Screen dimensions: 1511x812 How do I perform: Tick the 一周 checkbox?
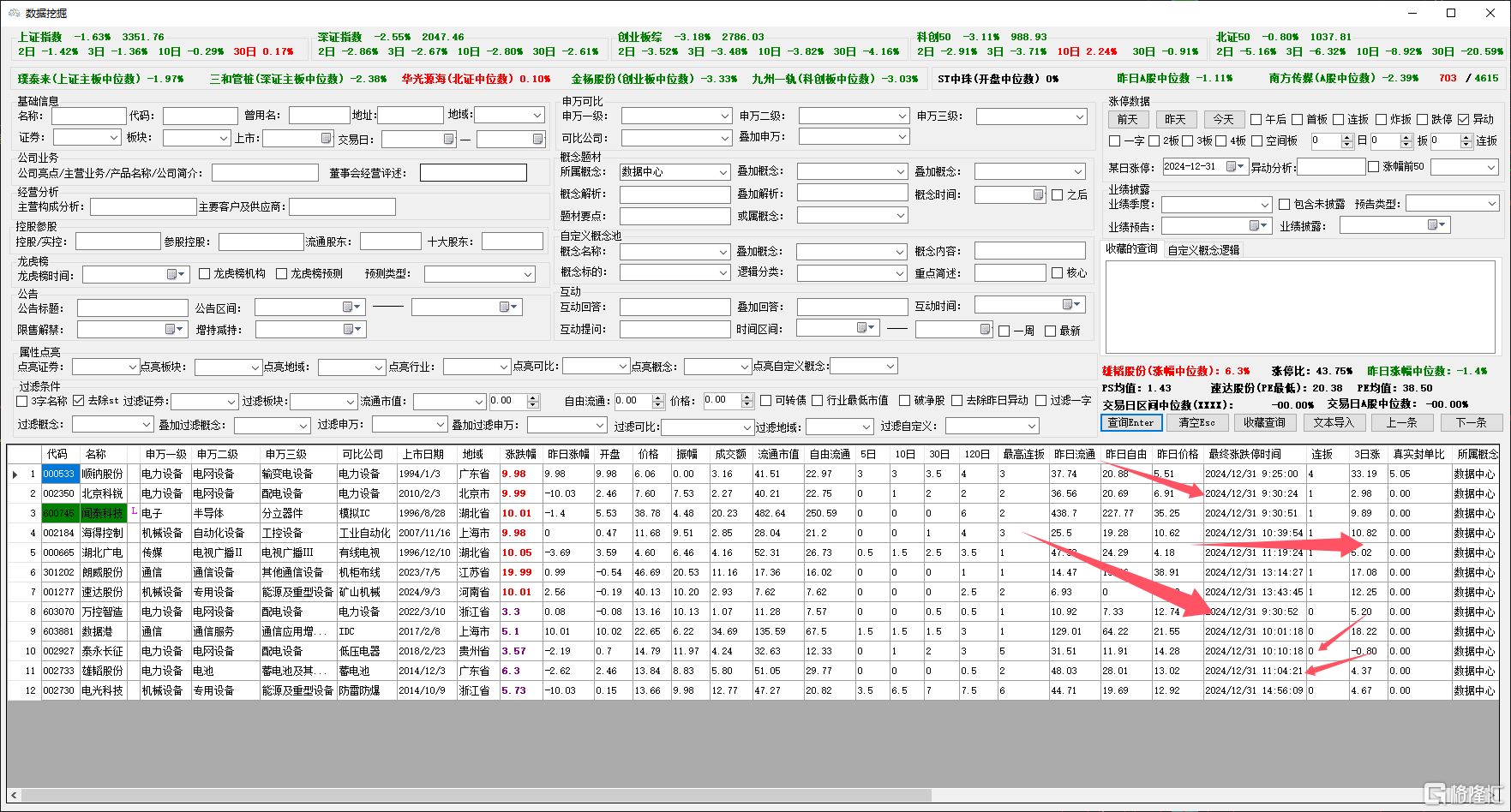[1004, 331]
